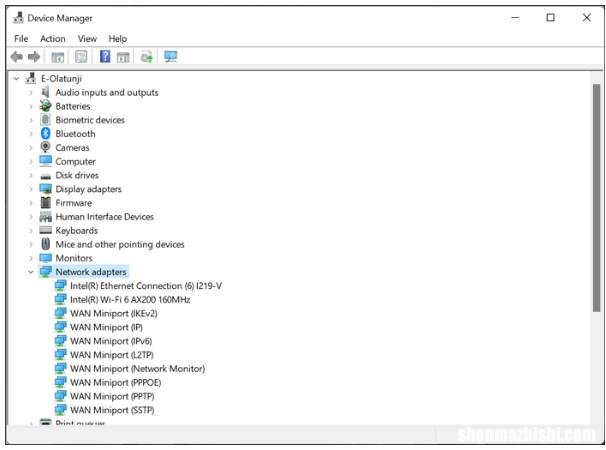Open the File menu
The image size is (606, 450).
(21, 39)
